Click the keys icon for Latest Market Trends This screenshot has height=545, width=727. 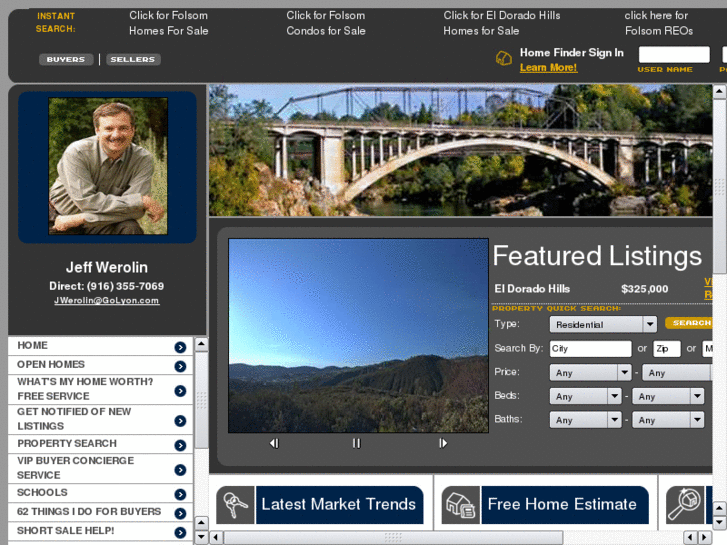[x=236, y=505]
